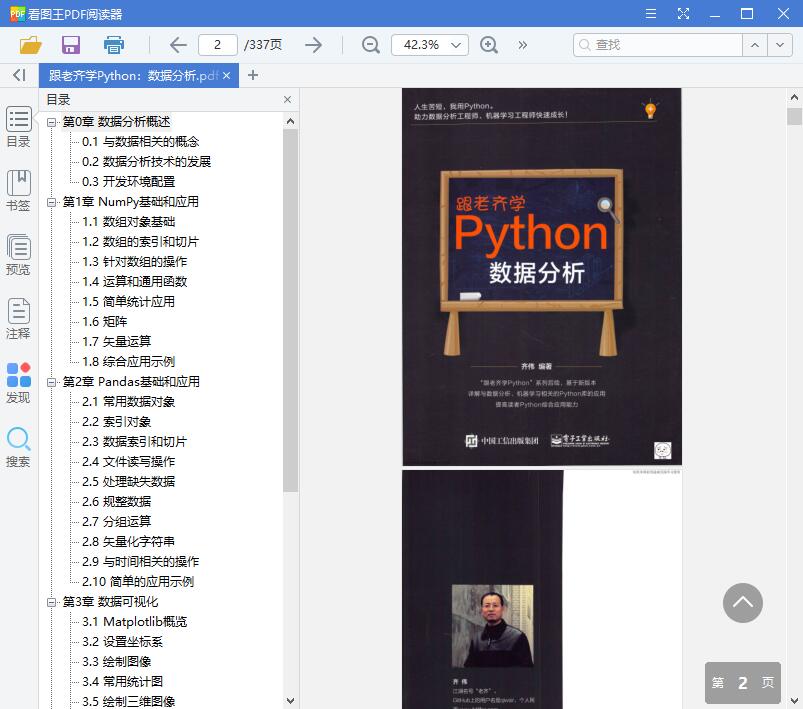The height and width of the screenshot is (709, 803).
Task: Hide the 目录 panel via its close X
Action: [x=286, y=99]
